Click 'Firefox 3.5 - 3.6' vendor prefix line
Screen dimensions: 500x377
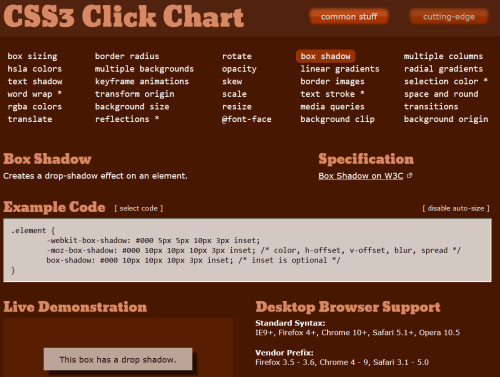coord(342,362)
